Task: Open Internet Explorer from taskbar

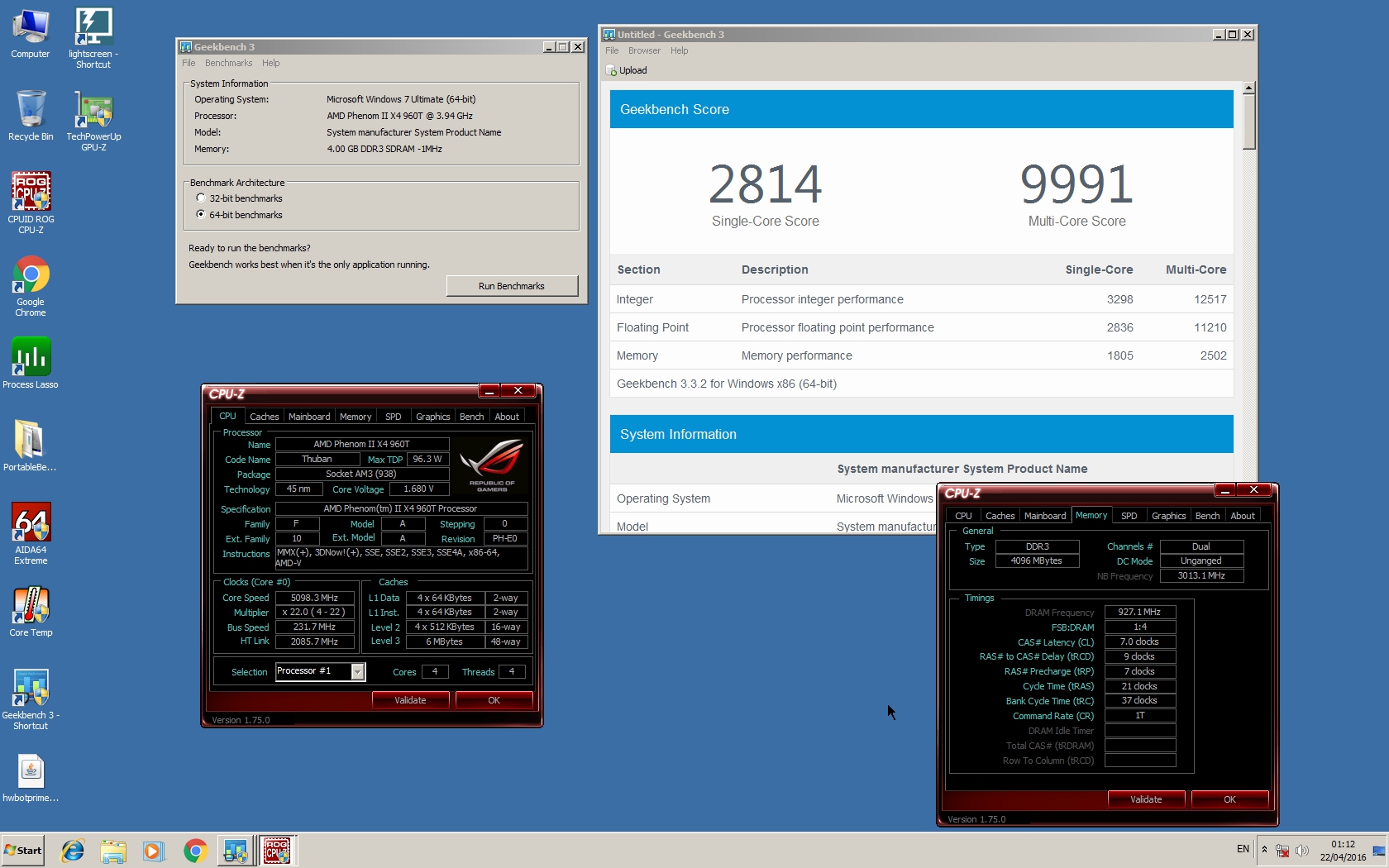Action: pyautogui.click(x=73, y=851)
